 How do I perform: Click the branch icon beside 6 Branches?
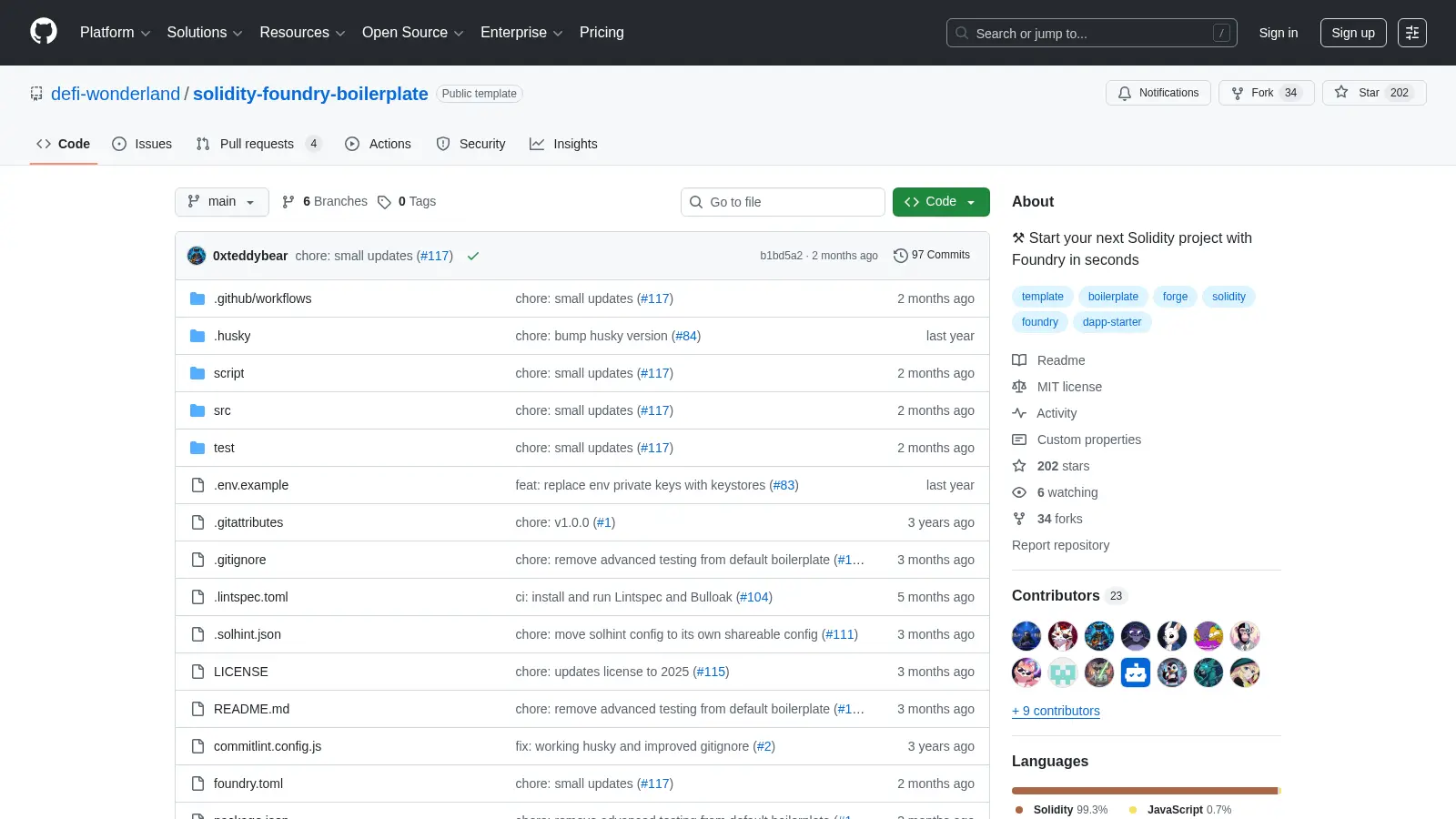click(x=288, y=202)
